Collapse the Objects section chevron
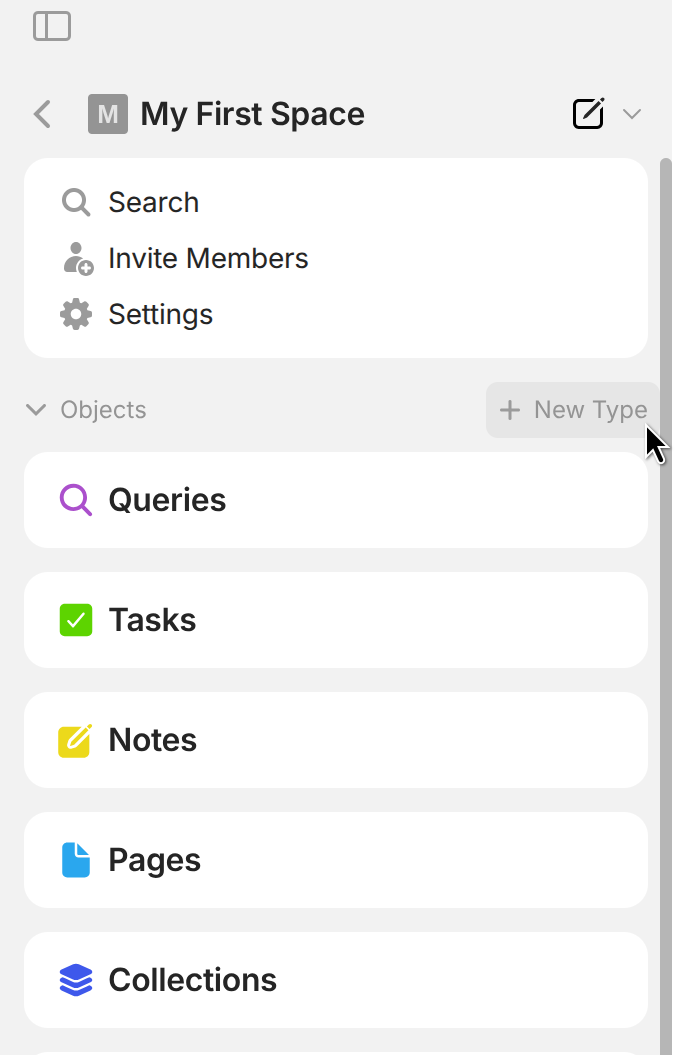This screenshot has height=1055, width=697. point(36,410)
